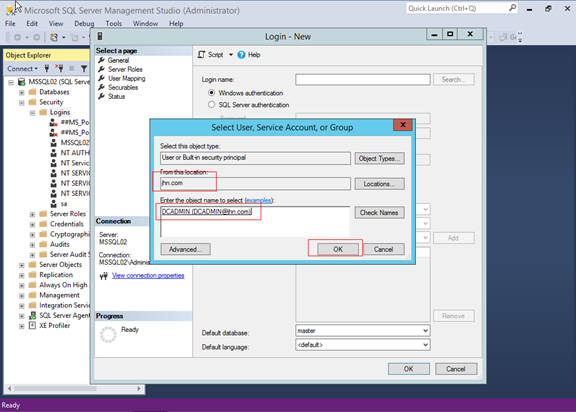Collapse the Security node
576x412 pixels.
22,102
